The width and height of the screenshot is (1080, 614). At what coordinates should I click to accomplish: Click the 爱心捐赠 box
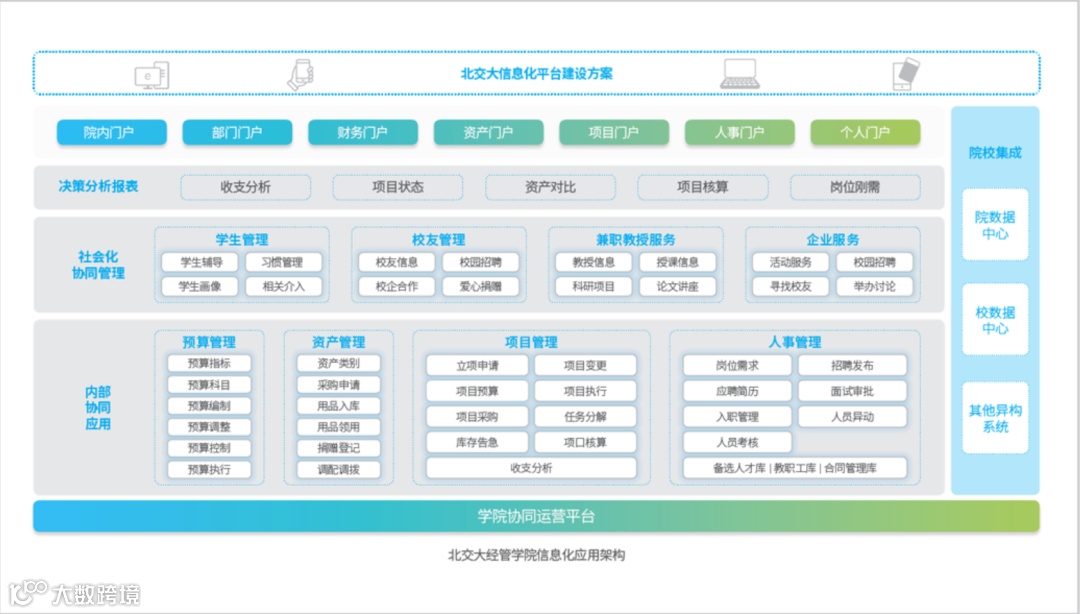click(x=481, y=287)
